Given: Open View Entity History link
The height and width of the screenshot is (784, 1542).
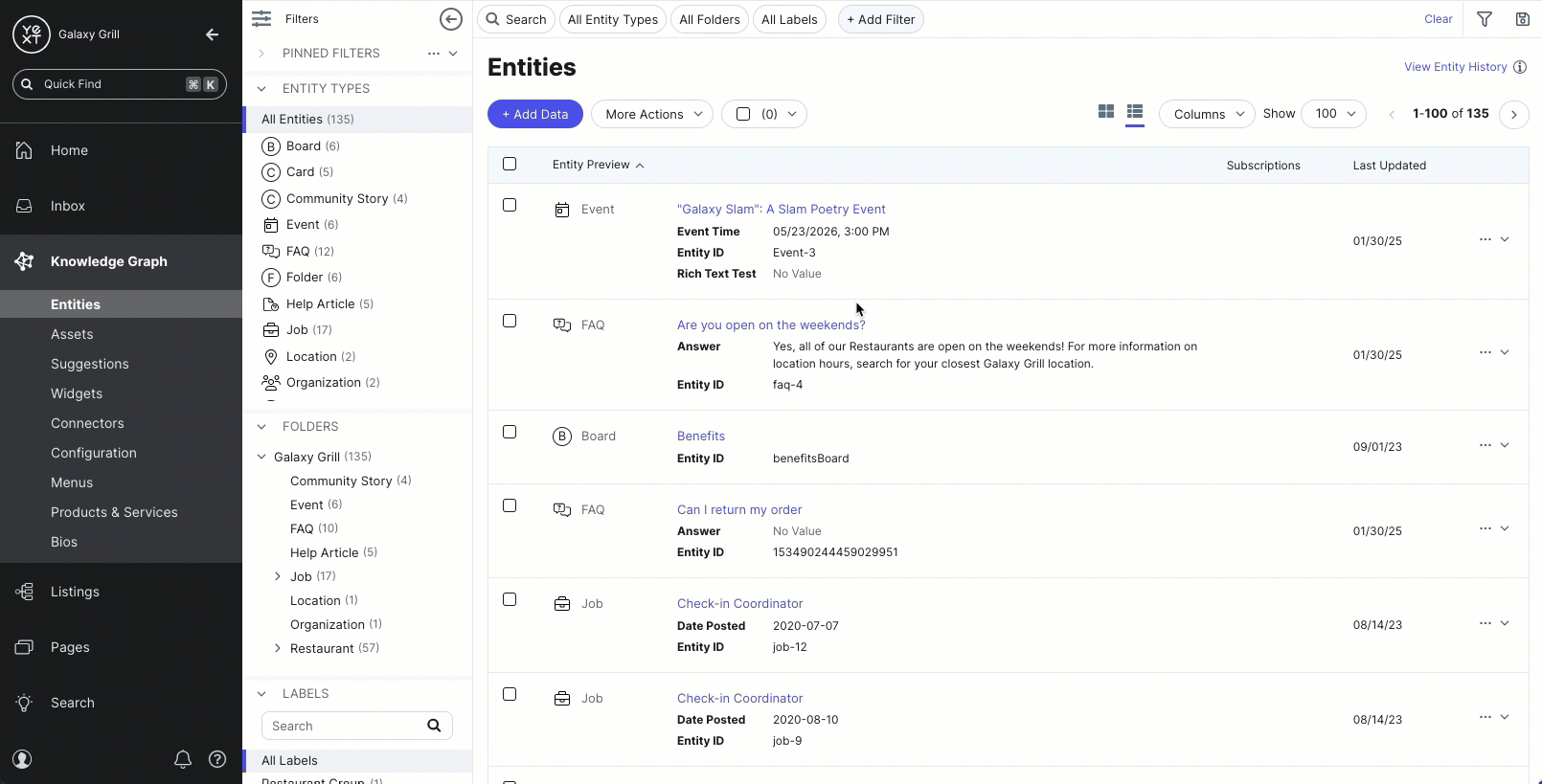Looking at the screenshot, I should pyautogui.click(x=1455, y=67).
